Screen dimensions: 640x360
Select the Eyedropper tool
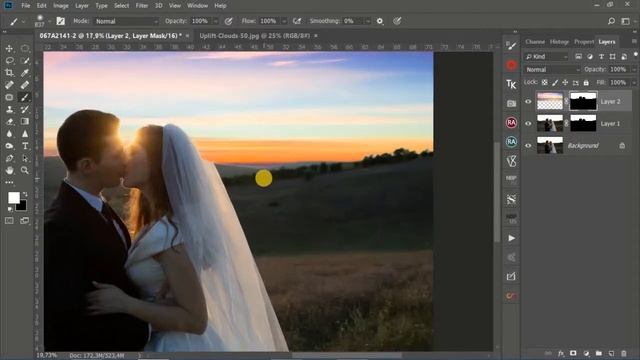[x=25, y=73]
